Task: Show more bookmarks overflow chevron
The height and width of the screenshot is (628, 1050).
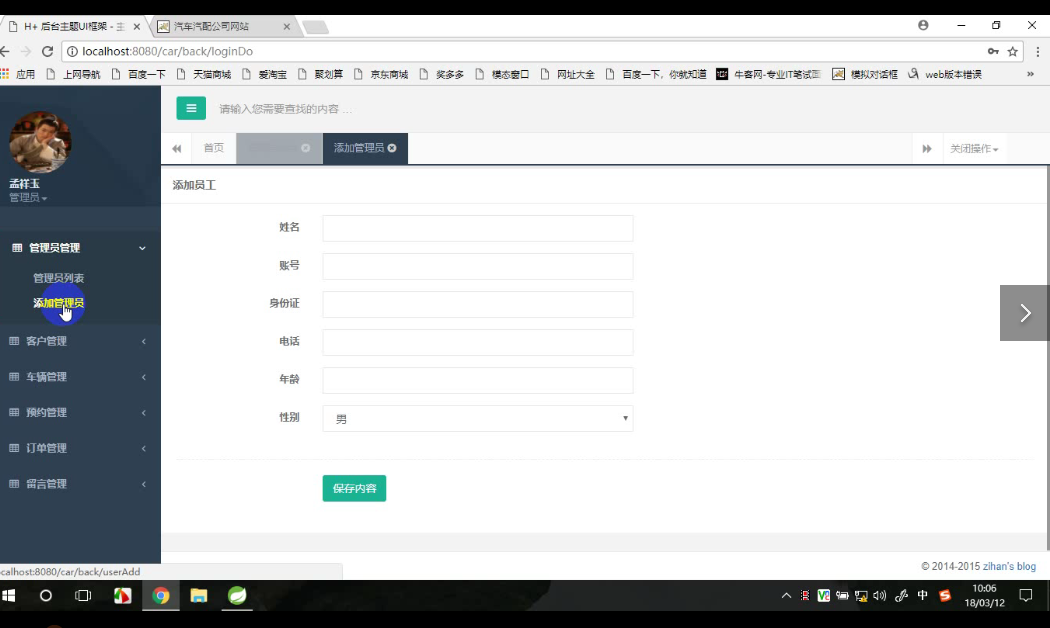Action: click(1031, 74)
